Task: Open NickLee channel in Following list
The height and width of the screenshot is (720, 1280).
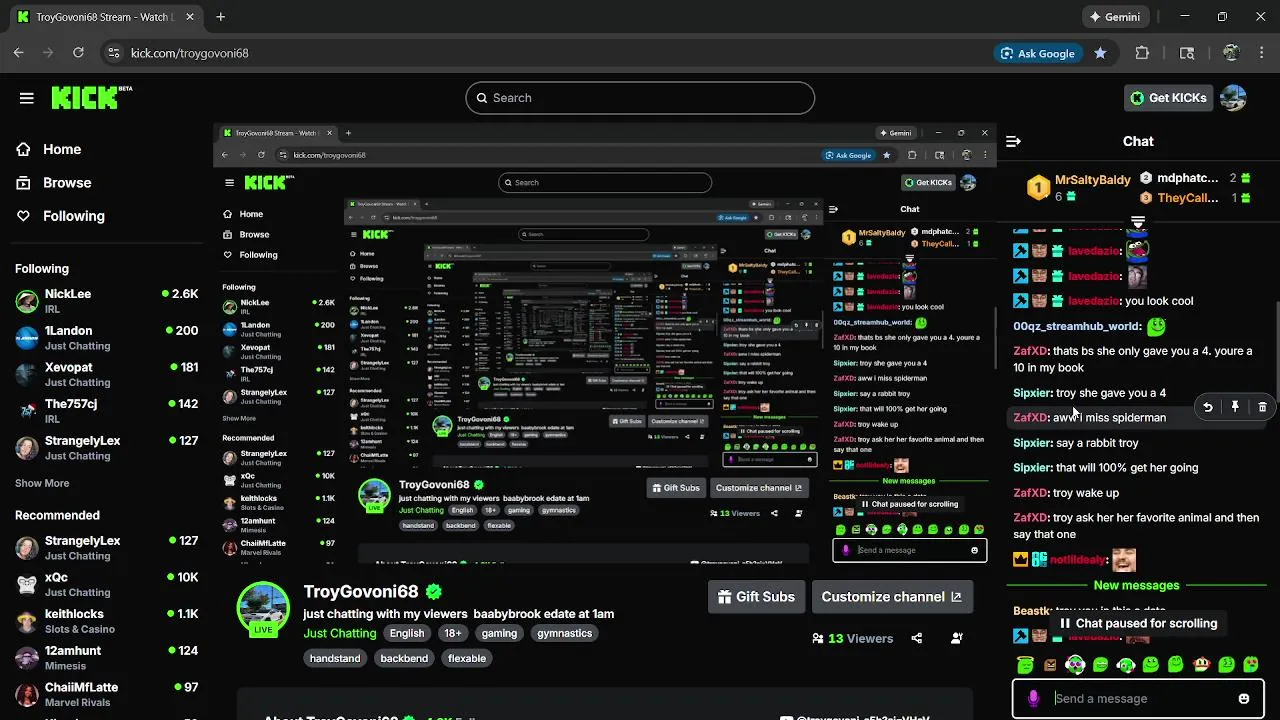Action: coord(106,301)
